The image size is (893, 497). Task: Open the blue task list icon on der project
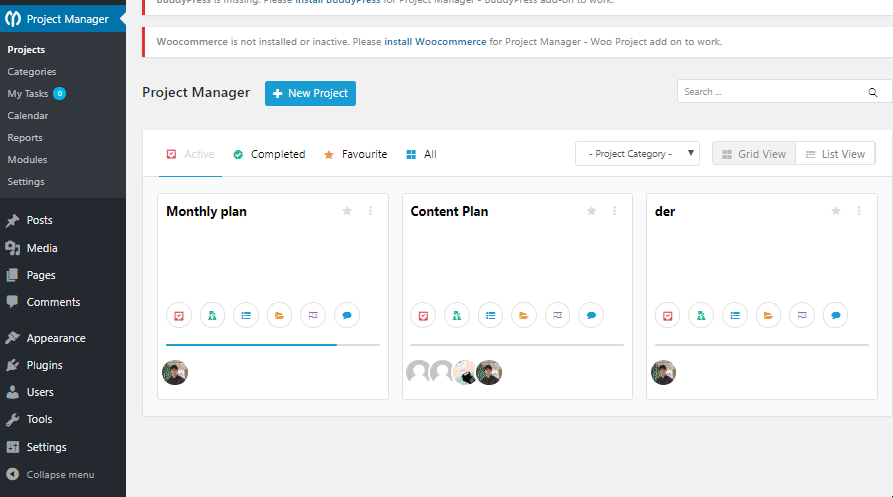tap(735, 315)
